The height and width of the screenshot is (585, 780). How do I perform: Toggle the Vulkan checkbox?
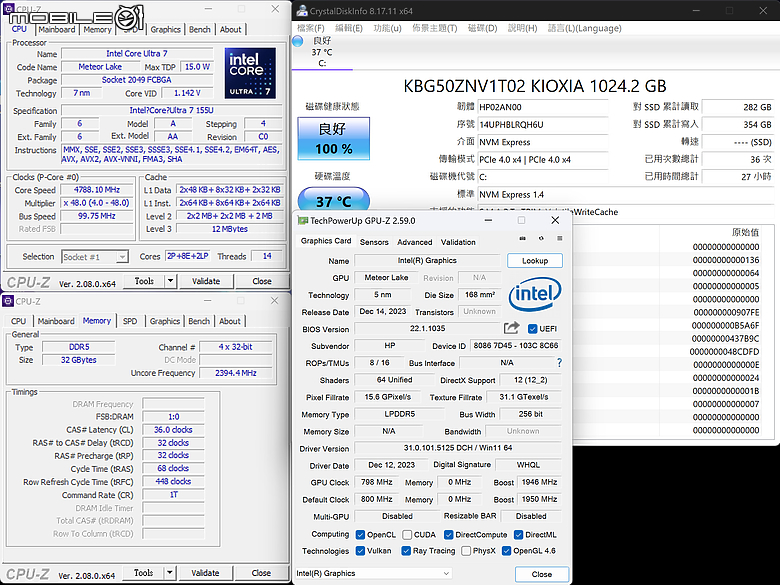click(361, 551)
